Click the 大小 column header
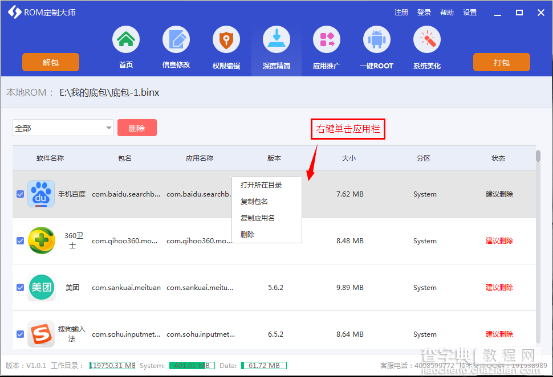Viewport: 553px width, 377px height. (x=349, y=158)
